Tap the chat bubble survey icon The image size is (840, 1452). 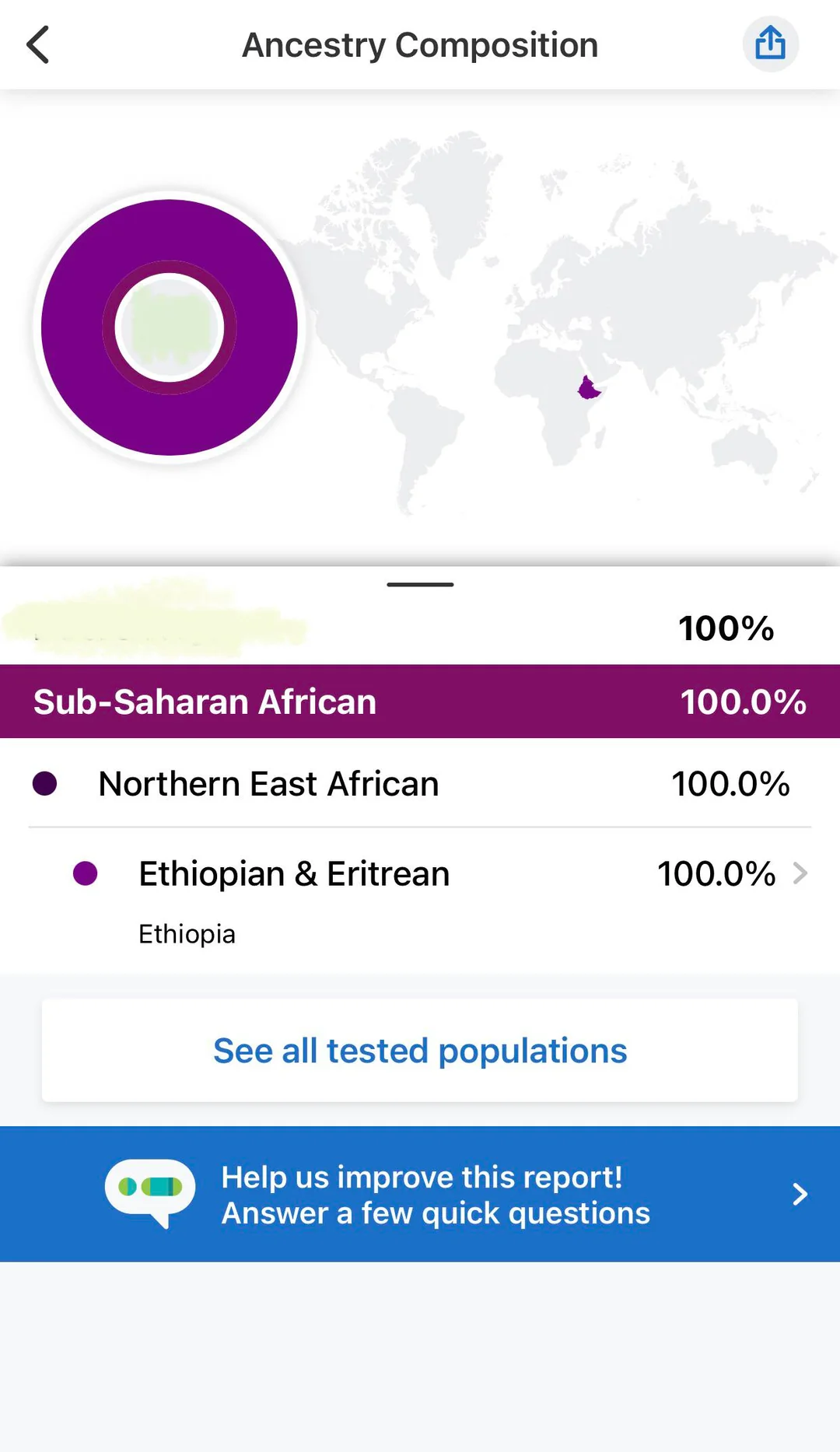tap(150, 1191)
